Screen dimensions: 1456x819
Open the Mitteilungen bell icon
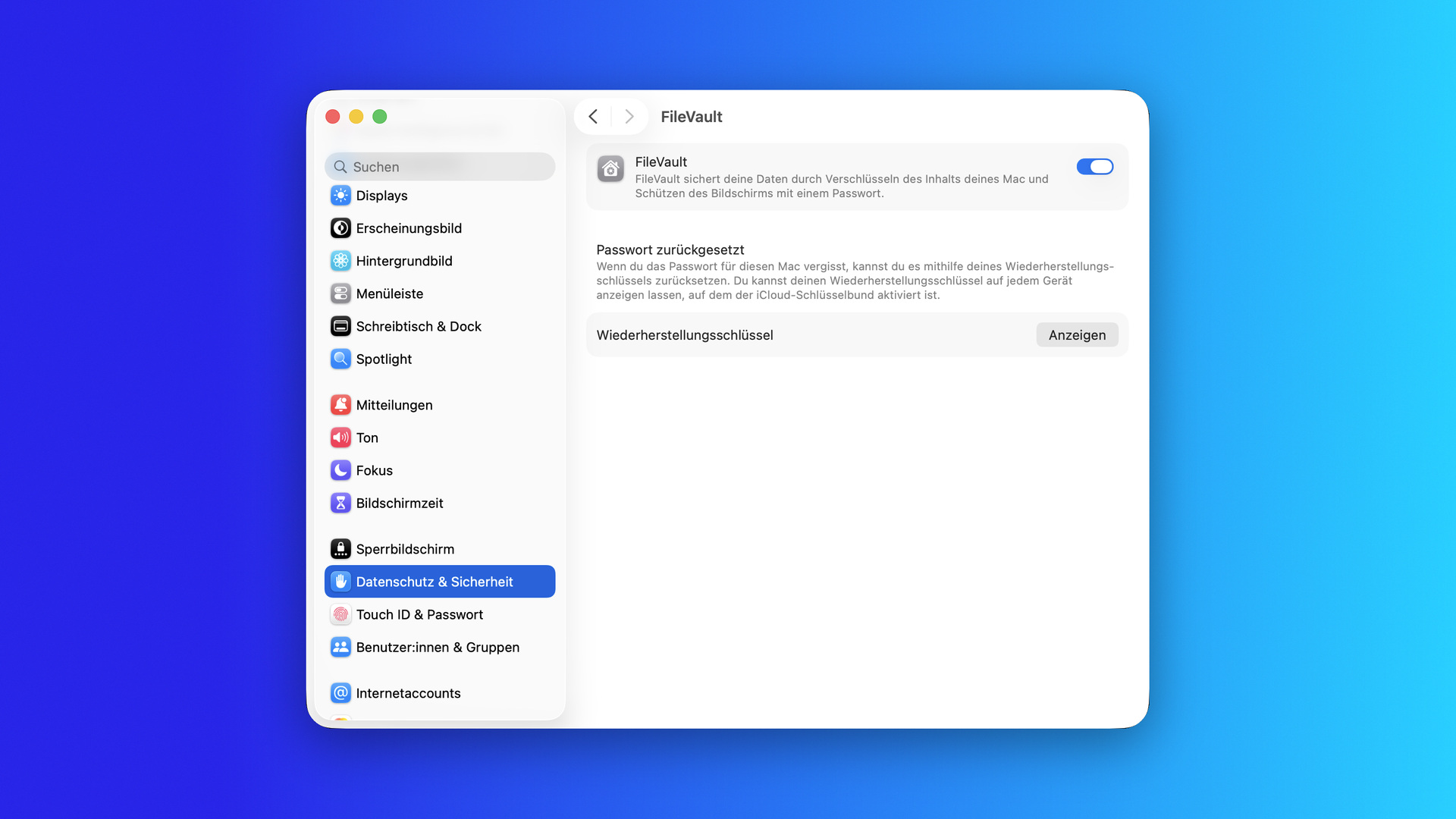click(340, 405)
